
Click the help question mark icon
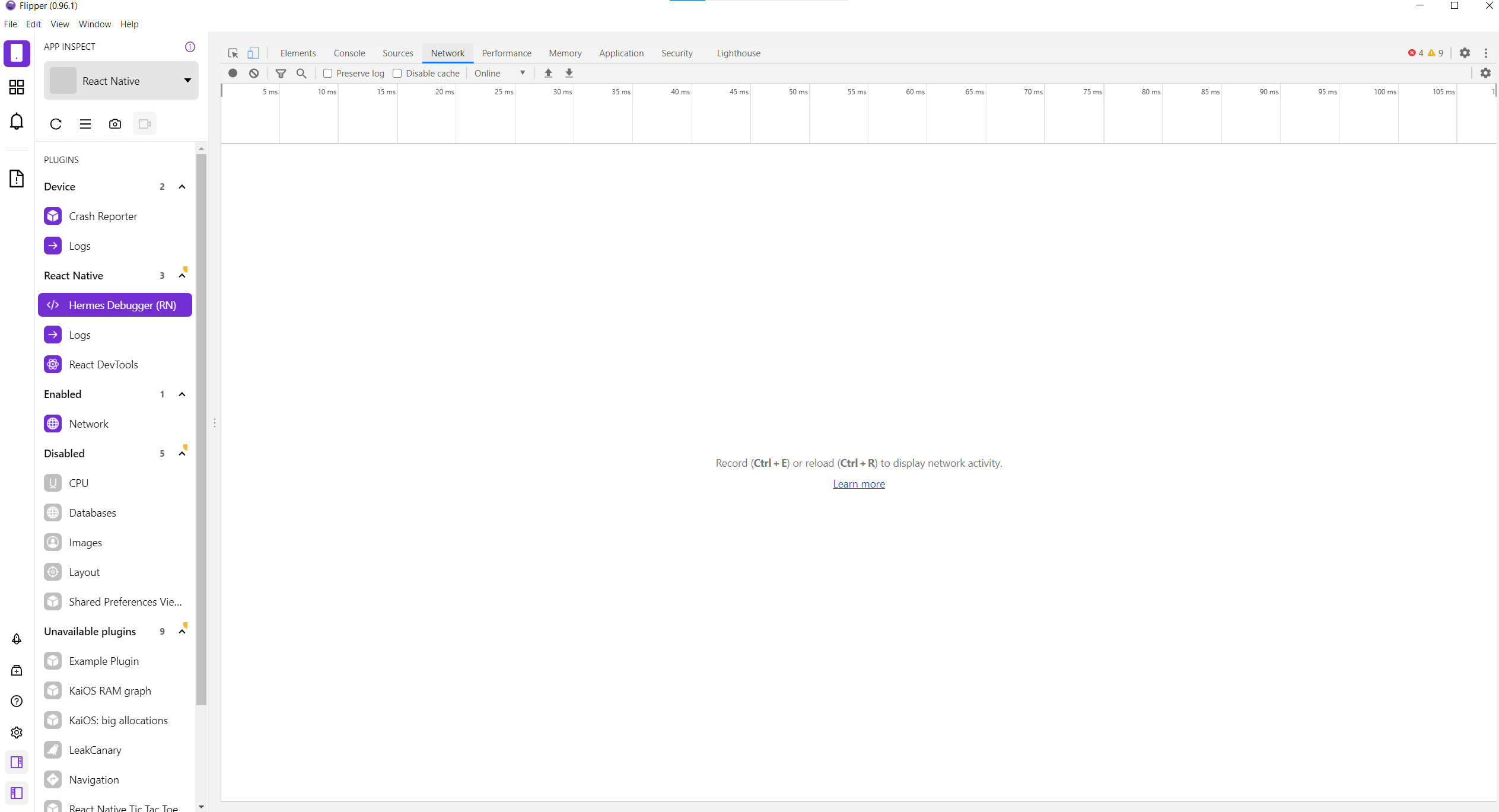click(x=17, y=701)
